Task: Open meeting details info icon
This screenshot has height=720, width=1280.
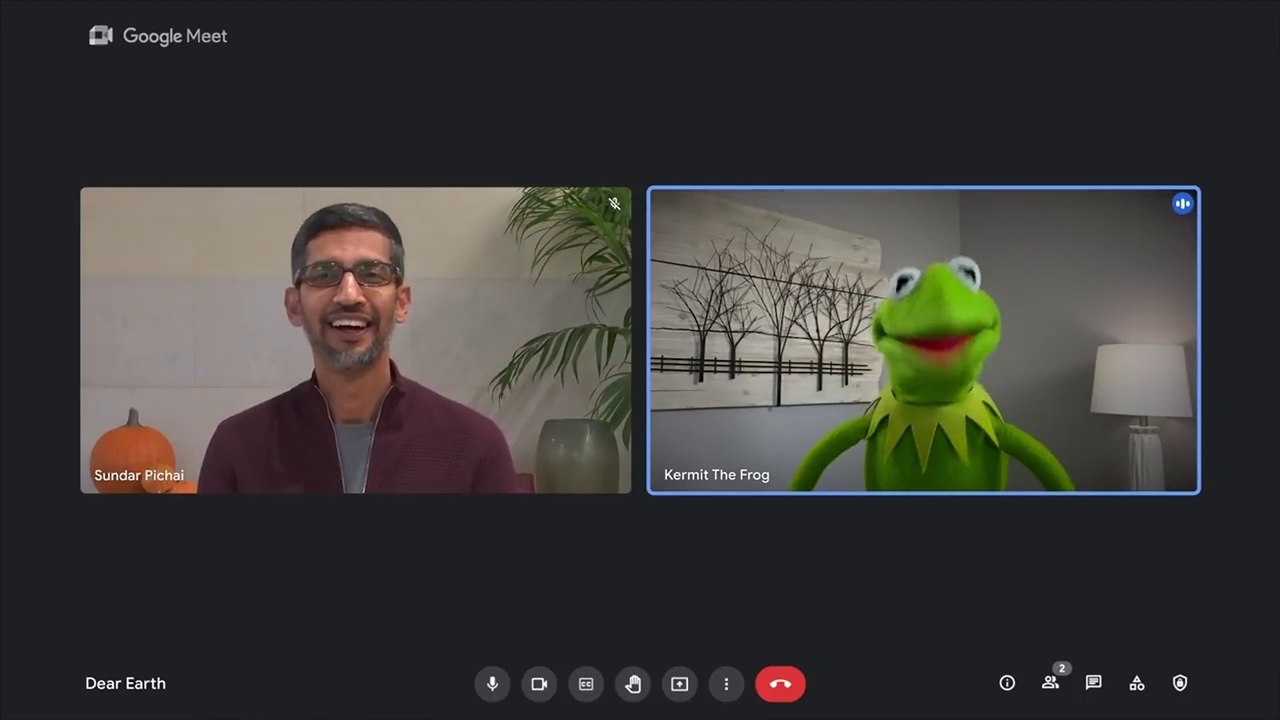Action: pyautogui.click(x=1007, y=683)
